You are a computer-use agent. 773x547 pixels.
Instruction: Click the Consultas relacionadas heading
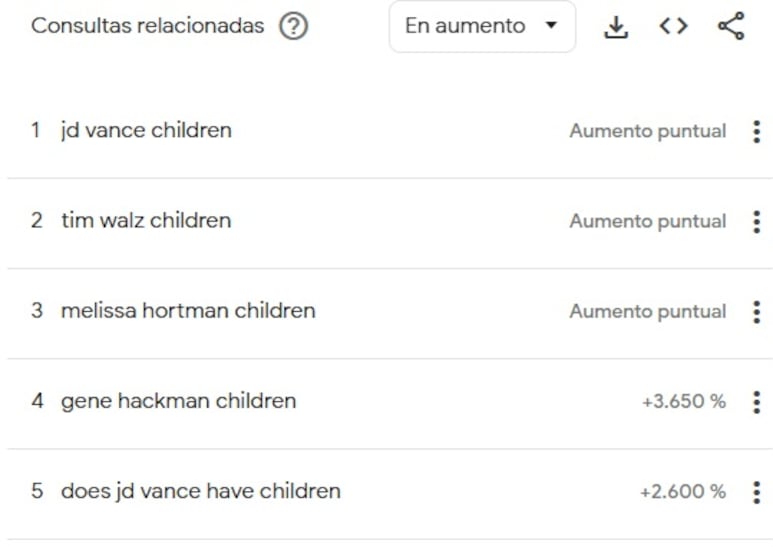point(147,26)
